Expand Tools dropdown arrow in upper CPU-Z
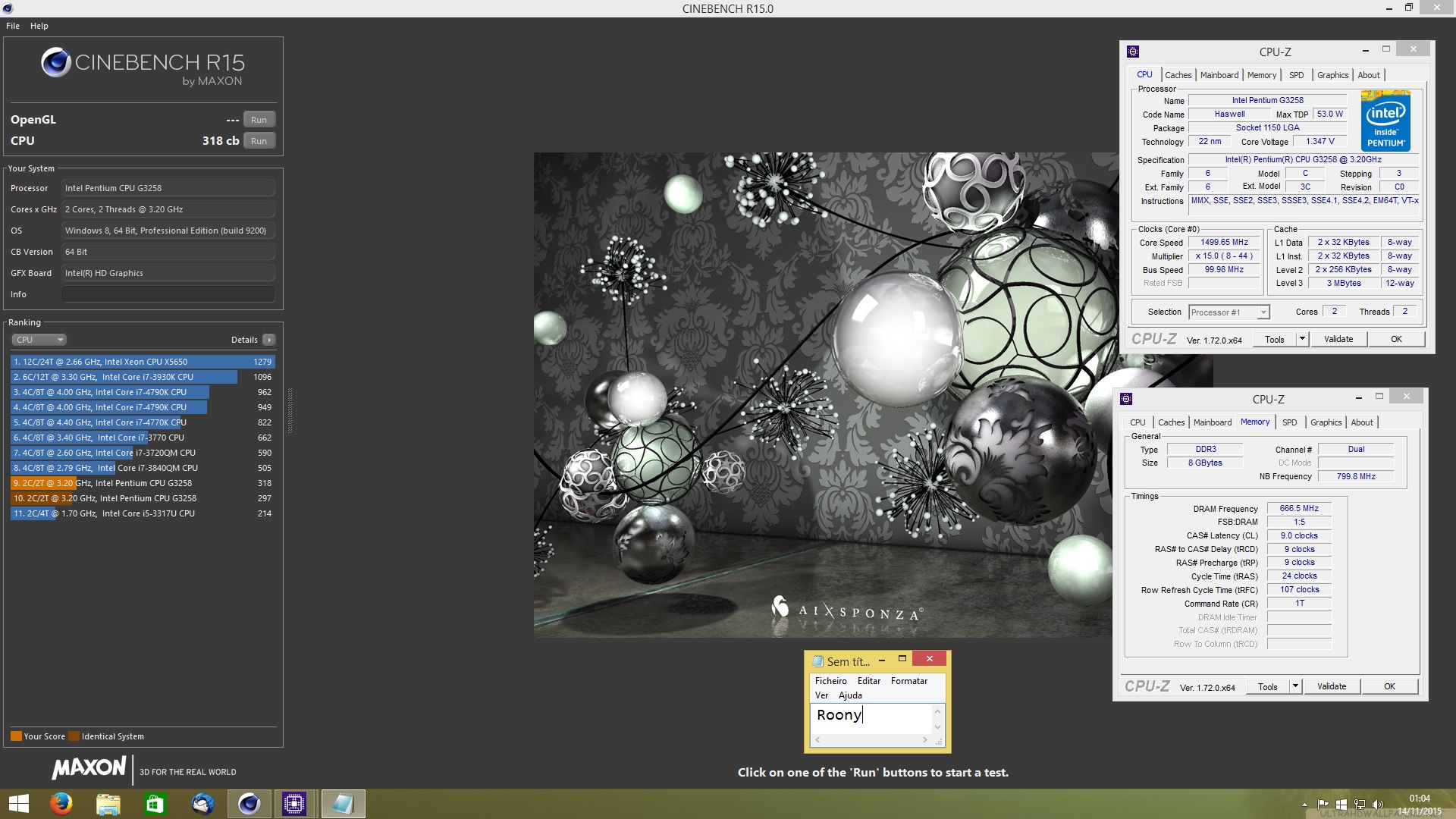Image resolution: width=1456 pixels, height=819 pixels. [1302, 340]
